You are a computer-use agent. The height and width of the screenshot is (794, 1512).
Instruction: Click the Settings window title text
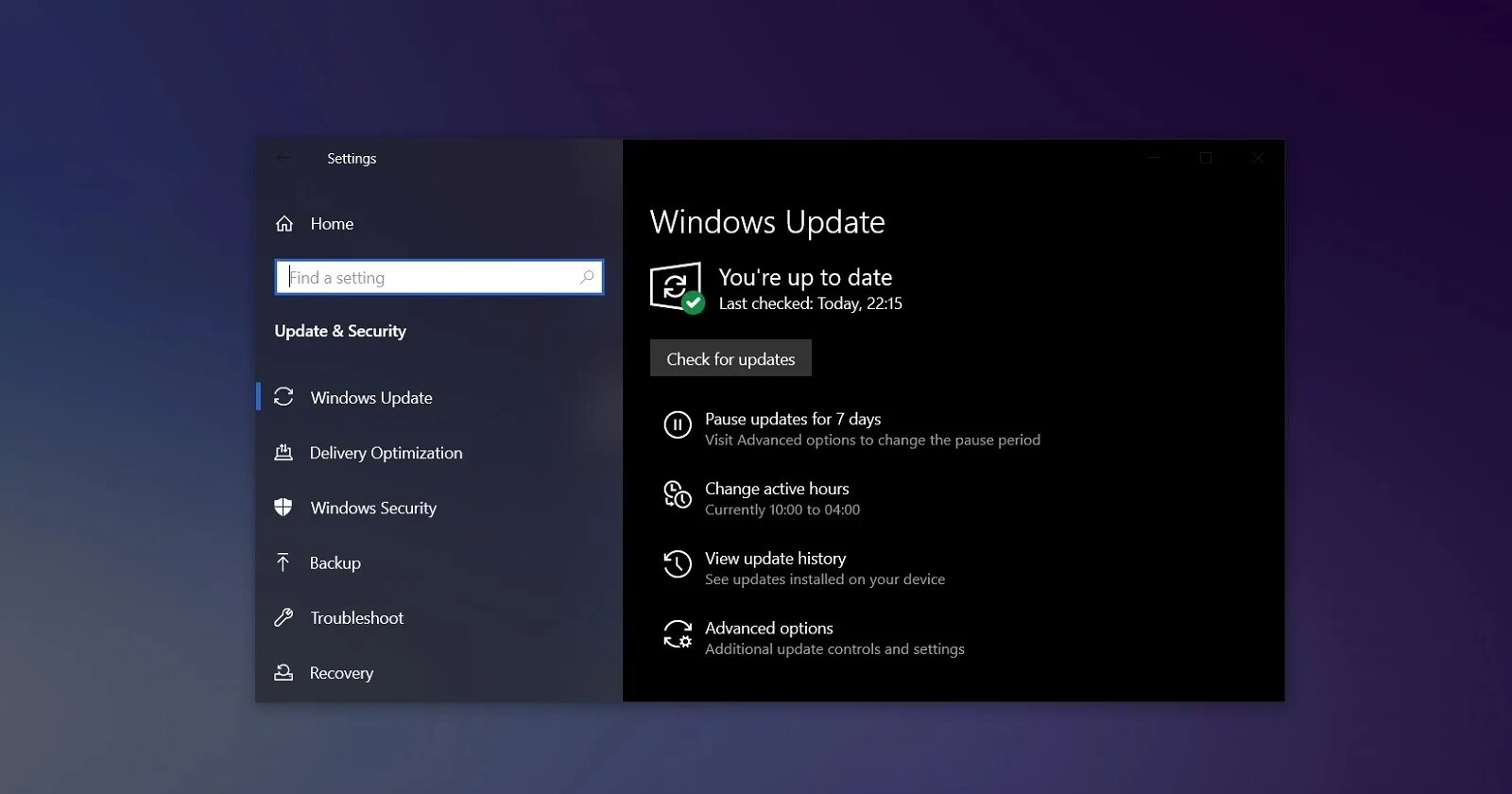pyautogui.click(x=352, y=159)
